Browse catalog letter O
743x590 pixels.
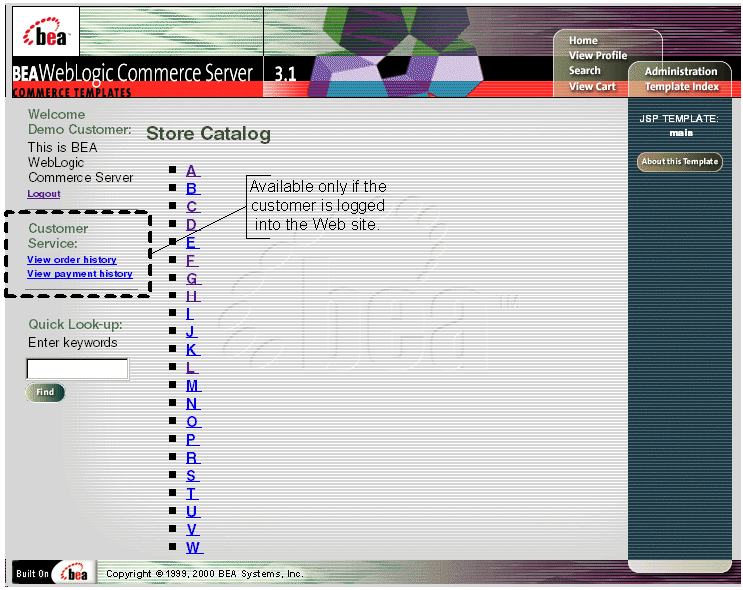(193, 422)
